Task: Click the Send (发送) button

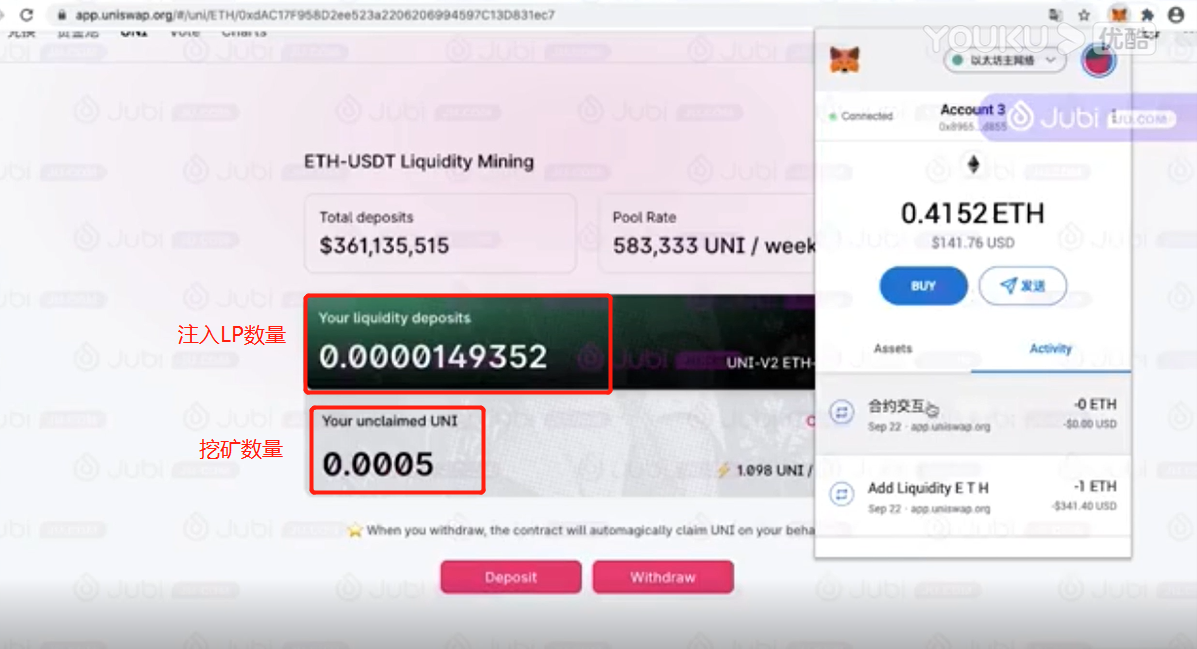Action: point(1023,286)
